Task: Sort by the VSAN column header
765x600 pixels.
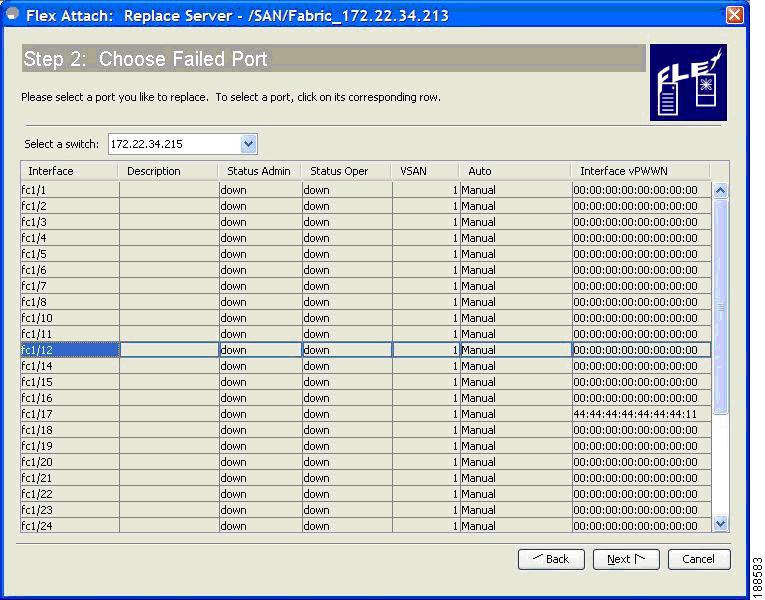Action: pyautogui.click(x=424, y=171)
